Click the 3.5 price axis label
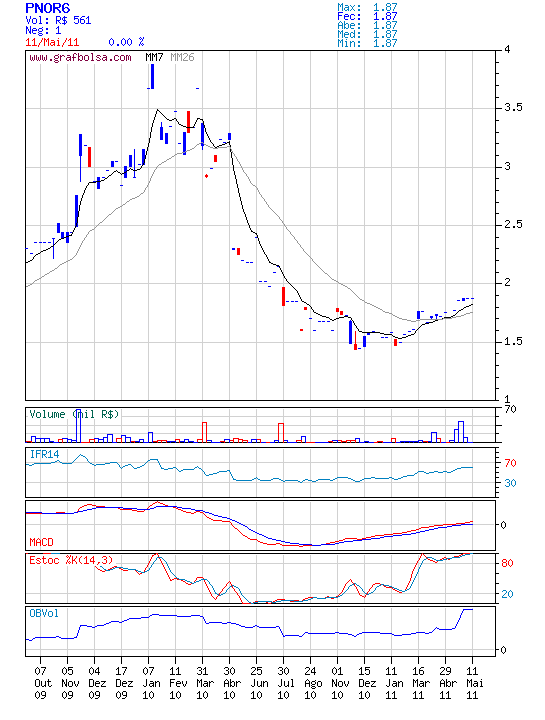545x720 pixels. pyautogui.click(x=513, y=107)
